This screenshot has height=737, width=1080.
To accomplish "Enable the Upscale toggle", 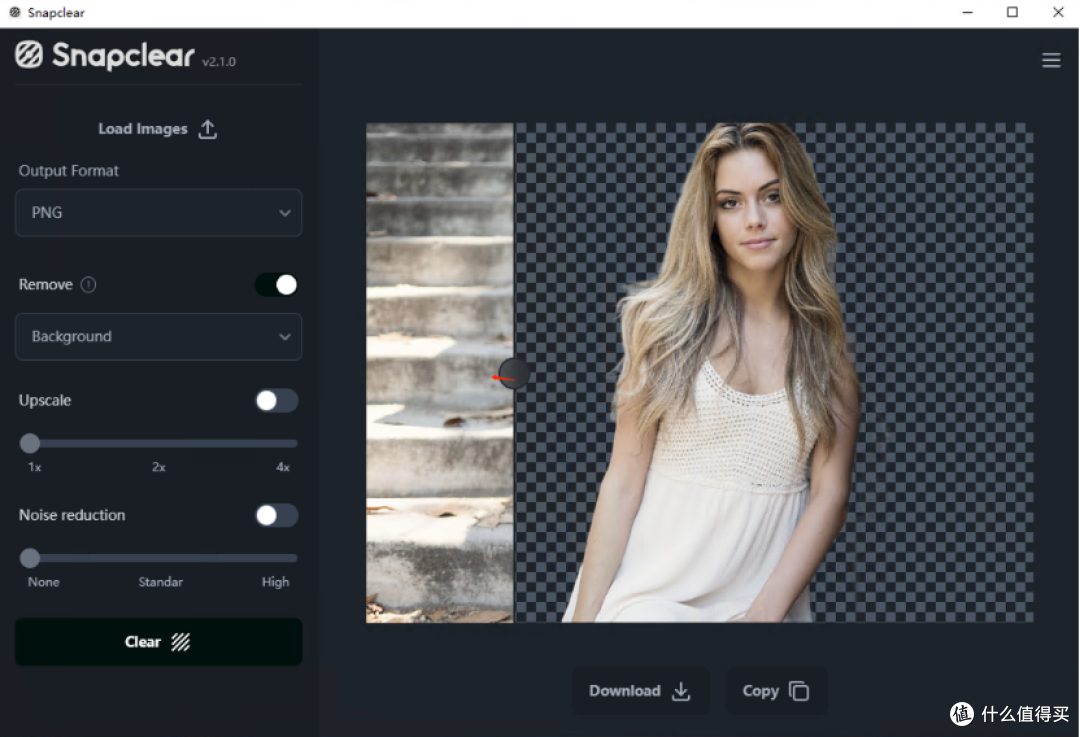I will 277,400.
